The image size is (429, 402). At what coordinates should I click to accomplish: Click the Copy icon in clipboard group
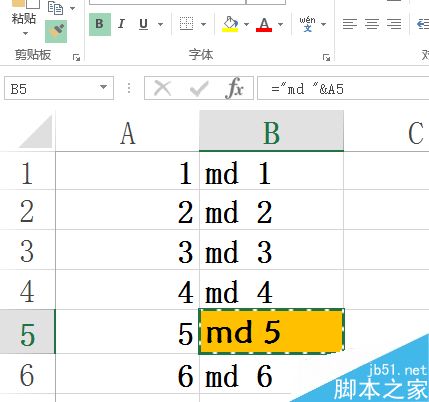(x=55, y=8)
